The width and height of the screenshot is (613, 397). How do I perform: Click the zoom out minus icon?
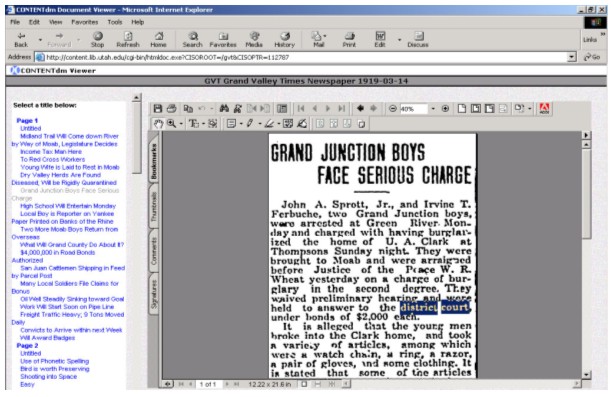393,109
